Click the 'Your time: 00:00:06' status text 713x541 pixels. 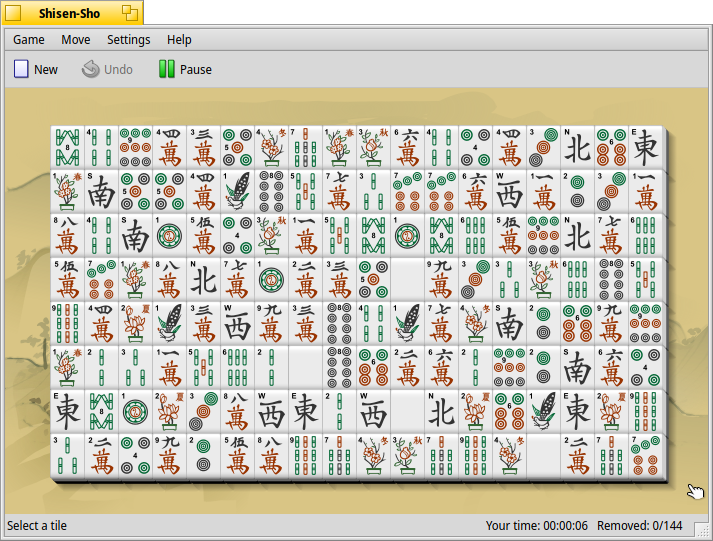537,526
